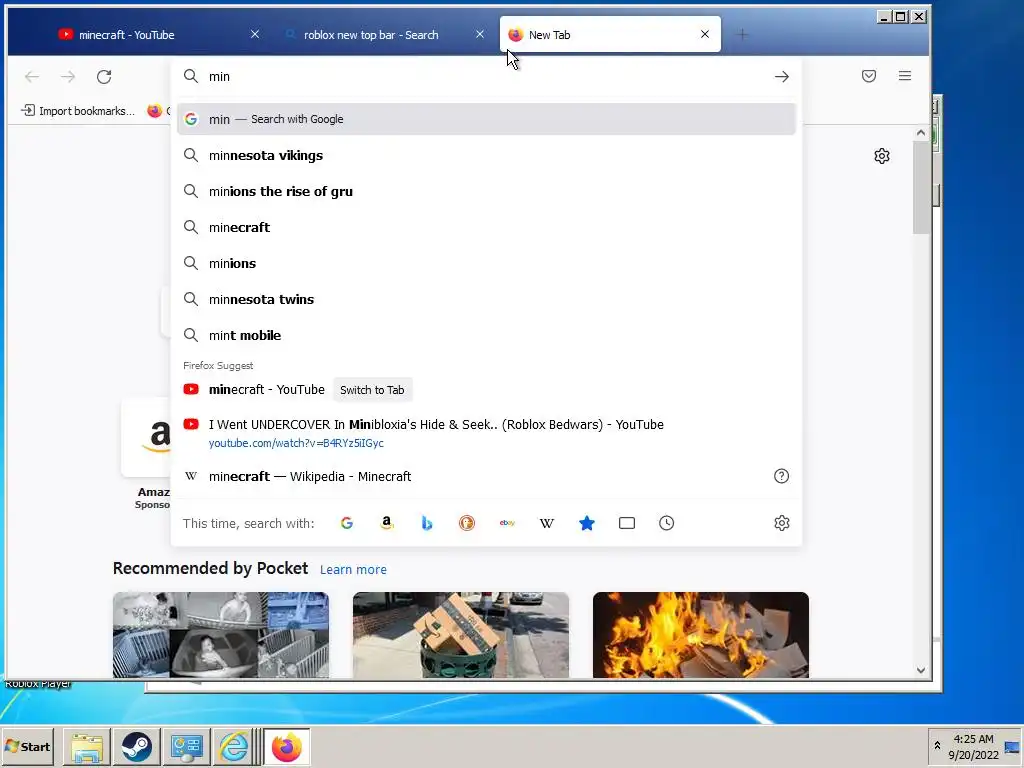Click the help icon on Wikipedia suggestion
The width and height of the screenshot is (1024, 768).
point(781,476)
